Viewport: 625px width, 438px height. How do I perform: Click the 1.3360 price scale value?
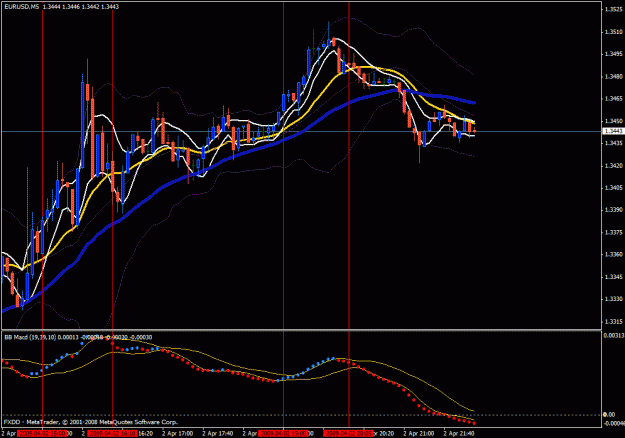tap(614, 254)
